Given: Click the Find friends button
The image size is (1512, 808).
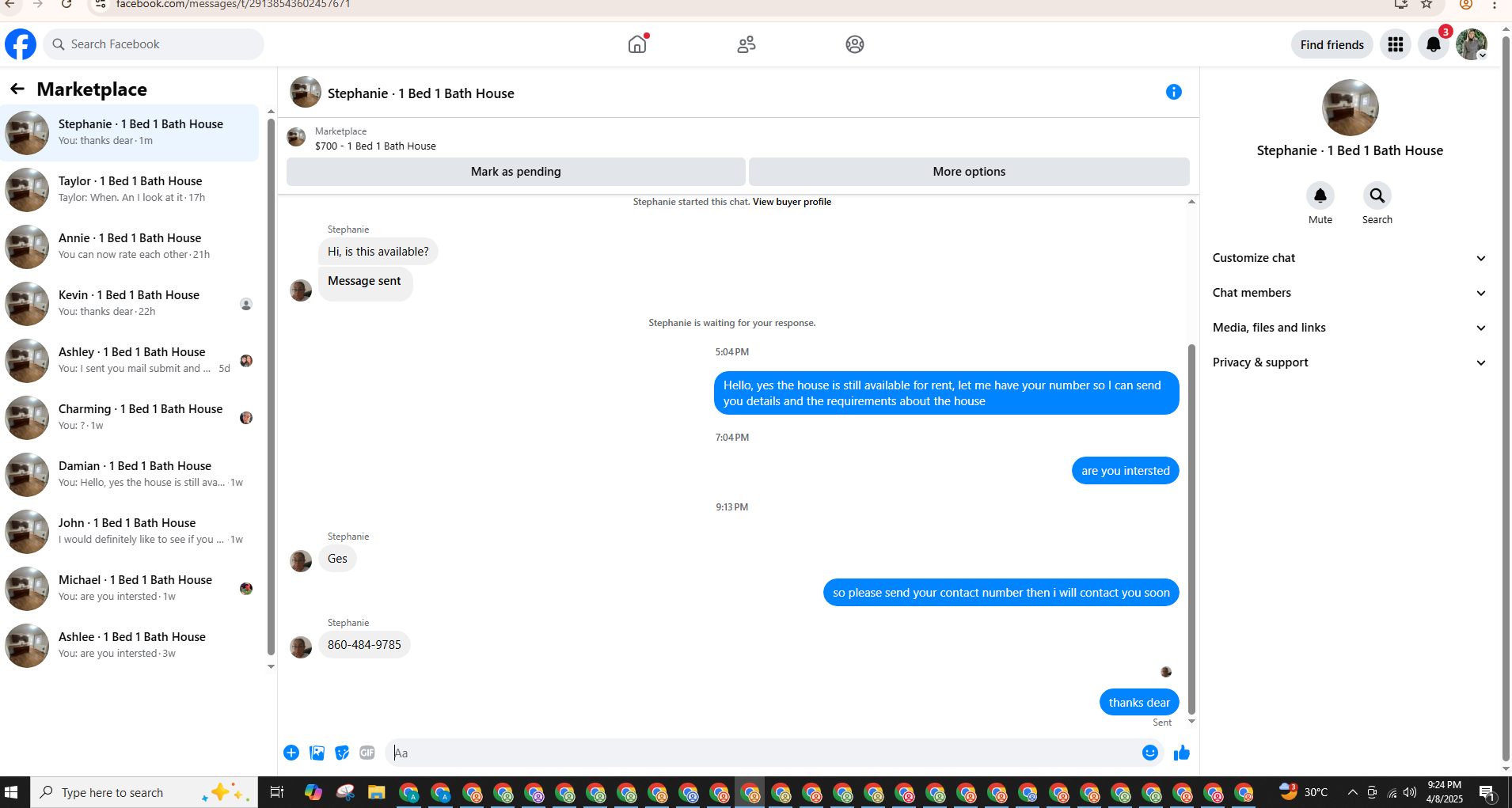Looking at the screenshot, I should coord(1332,44).
